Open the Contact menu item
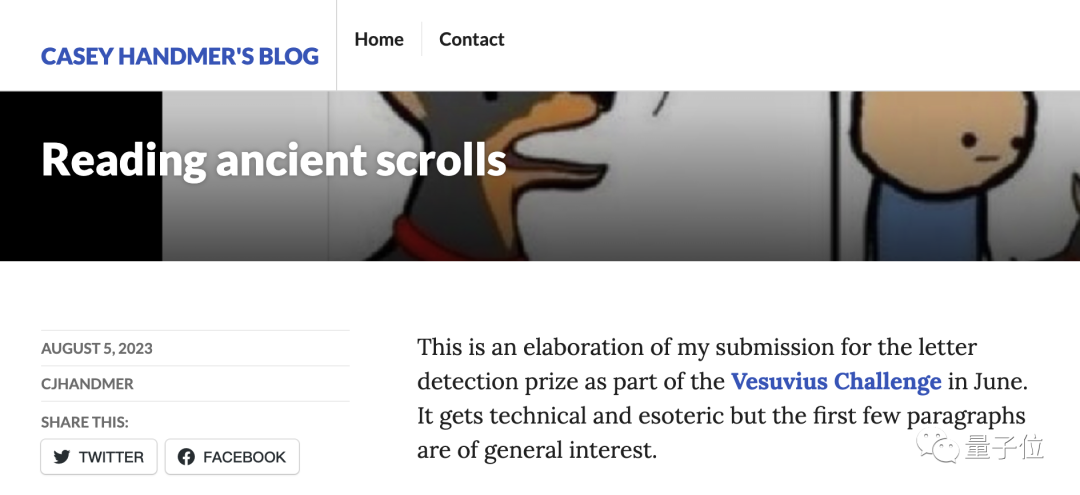Viewport: 1080px width, 495px height. (472, 39)
